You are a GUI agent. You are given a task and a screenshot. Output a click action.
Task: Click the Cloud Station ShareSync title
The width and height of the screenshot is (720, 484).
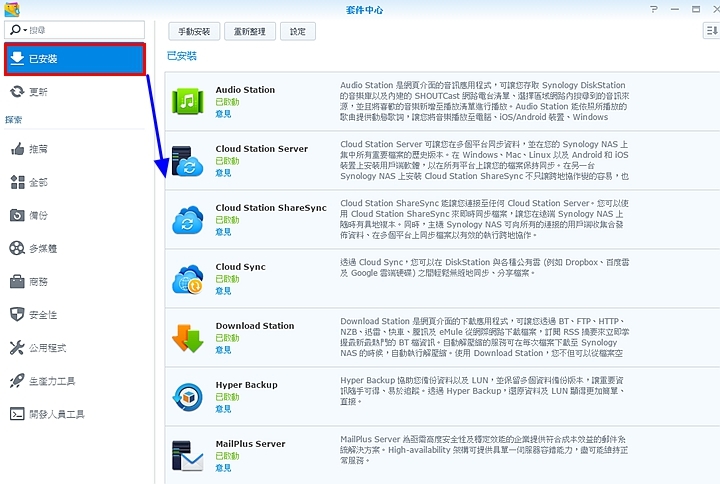tap(271, 208)
